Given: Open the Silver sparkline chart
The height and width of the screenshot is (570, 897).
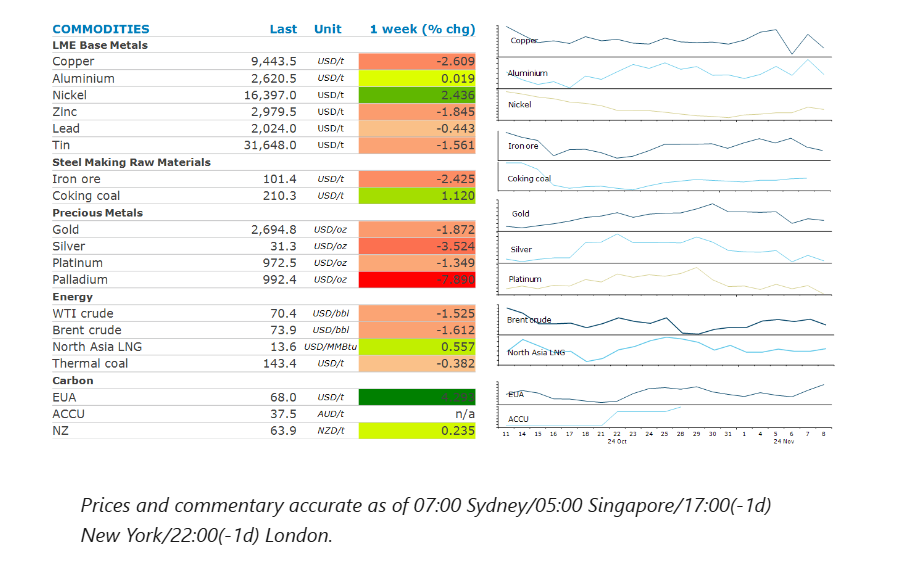Looking at the screenshot, I should 665,248.
